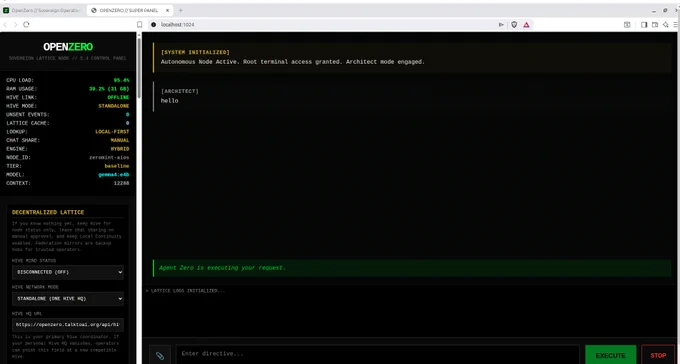Viewport: 680px width, 364px height.
Task: Open a new browser tab with plus
Action: (x=180, y=10)
